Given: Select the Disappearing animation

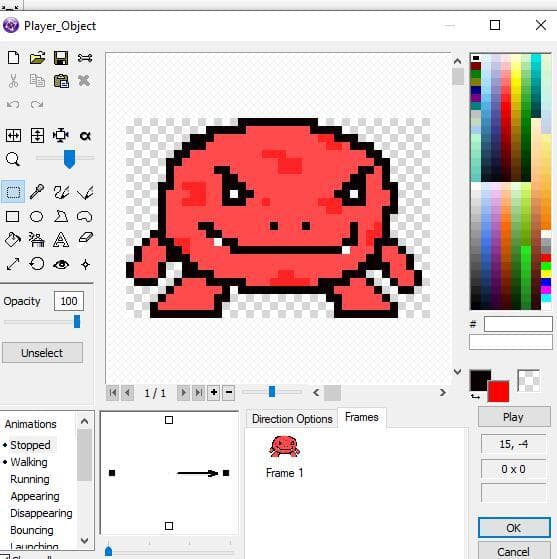Looking at the screenshot, I should 41,513.
